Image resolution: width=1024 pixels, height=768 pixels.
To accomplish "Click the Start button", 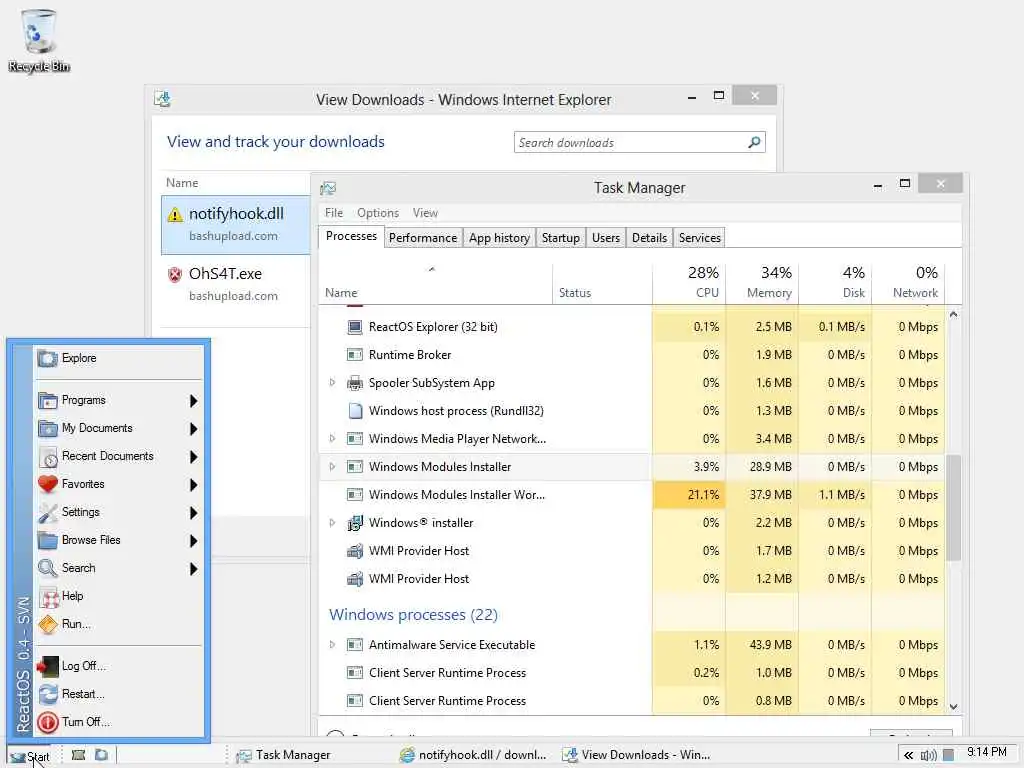I will [29, 756].
